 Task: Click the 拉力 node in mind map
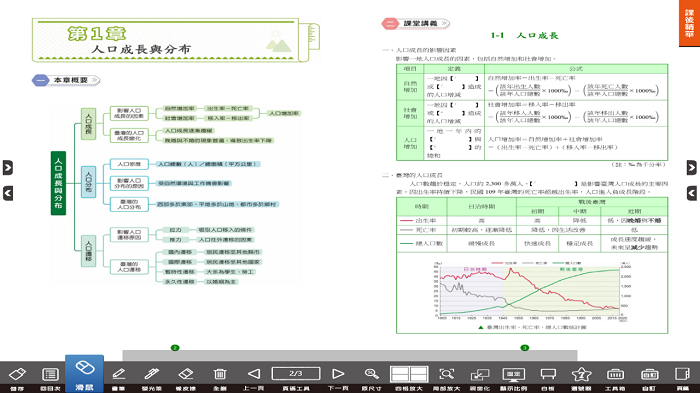175,230
